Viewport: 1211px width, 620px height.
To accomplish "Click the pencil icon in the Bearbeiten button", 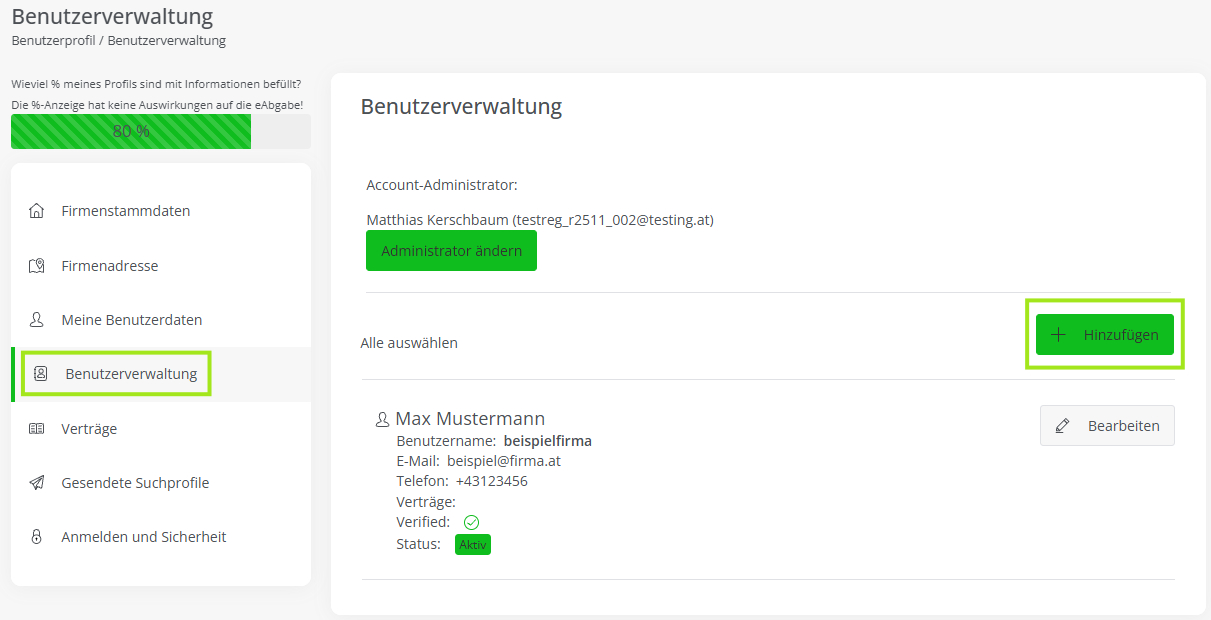I will (1062, 426).
